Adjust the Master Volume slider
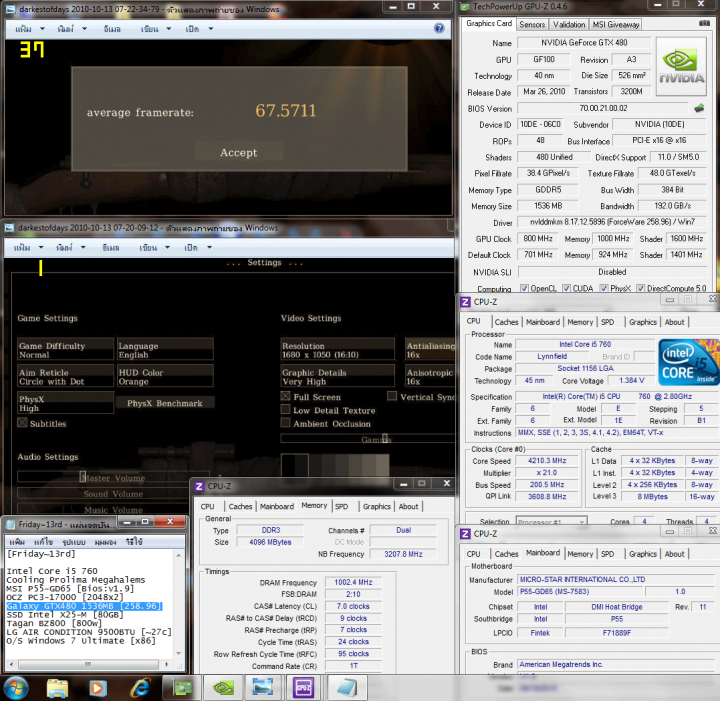 pos(113,477)
